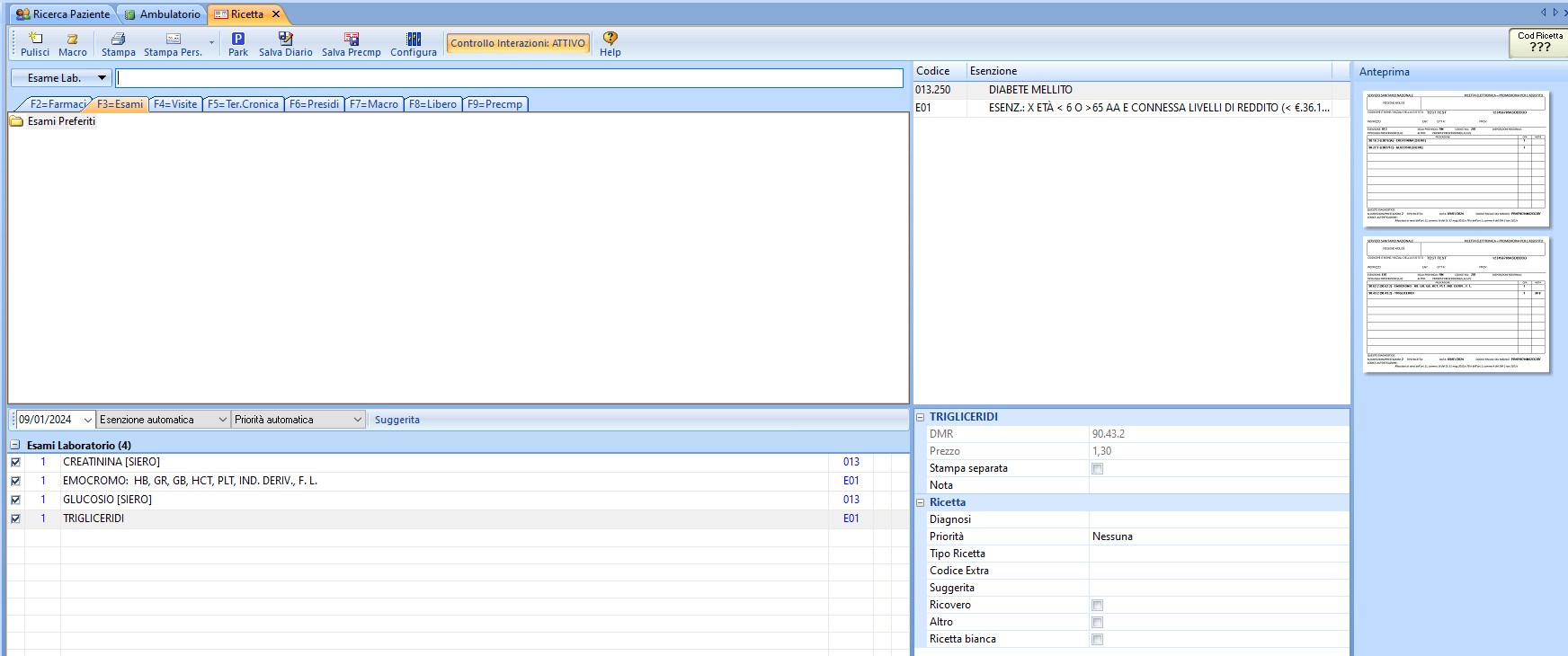Image resolution: width=1568 pixels, height=656 pixels.
Task: Select the E01 ESENZ. exemption row
Action: tap(1132, 108)
